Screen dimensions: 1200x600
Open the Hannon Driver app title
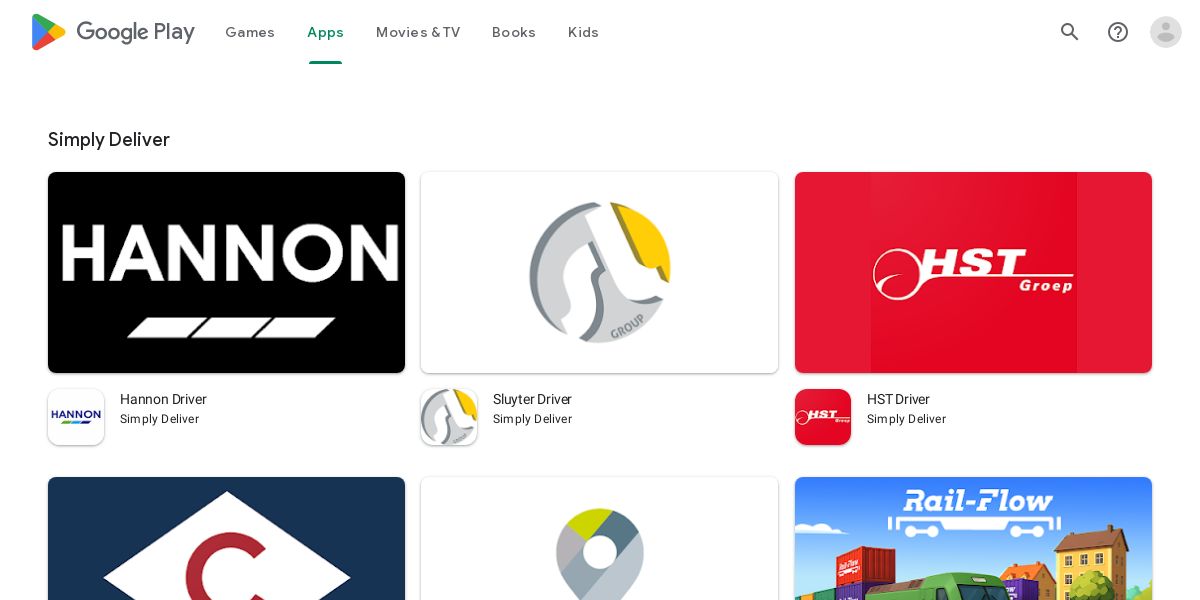pyautogui.click(x=163, y=399)
